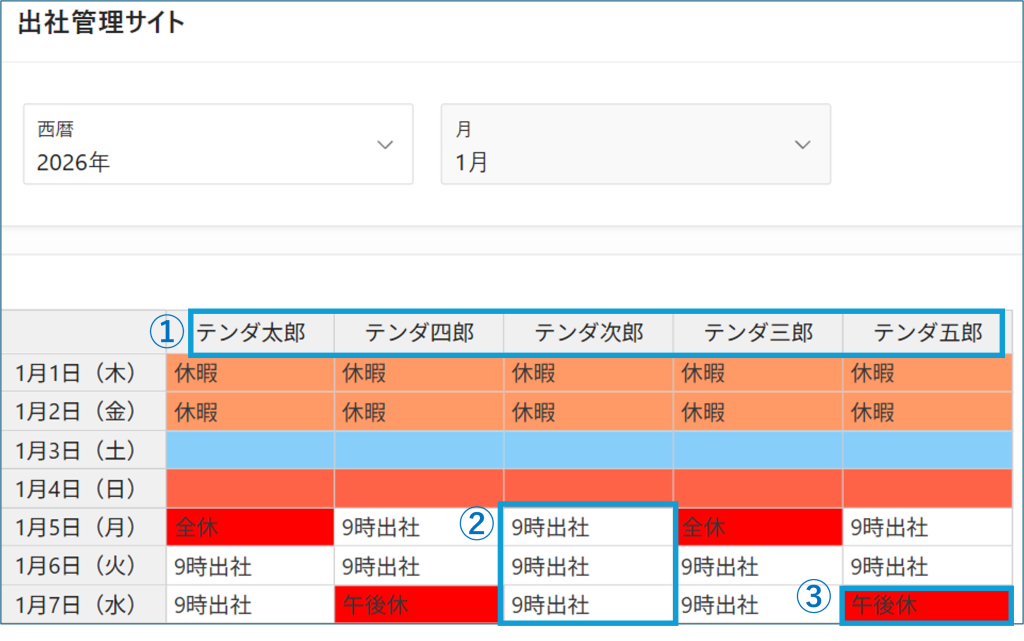This screenshot has height=641, width=1024.
Task: Click テンダ次郎's blue Saturday cell on 1月3日
Action: (x=589, y=450)
